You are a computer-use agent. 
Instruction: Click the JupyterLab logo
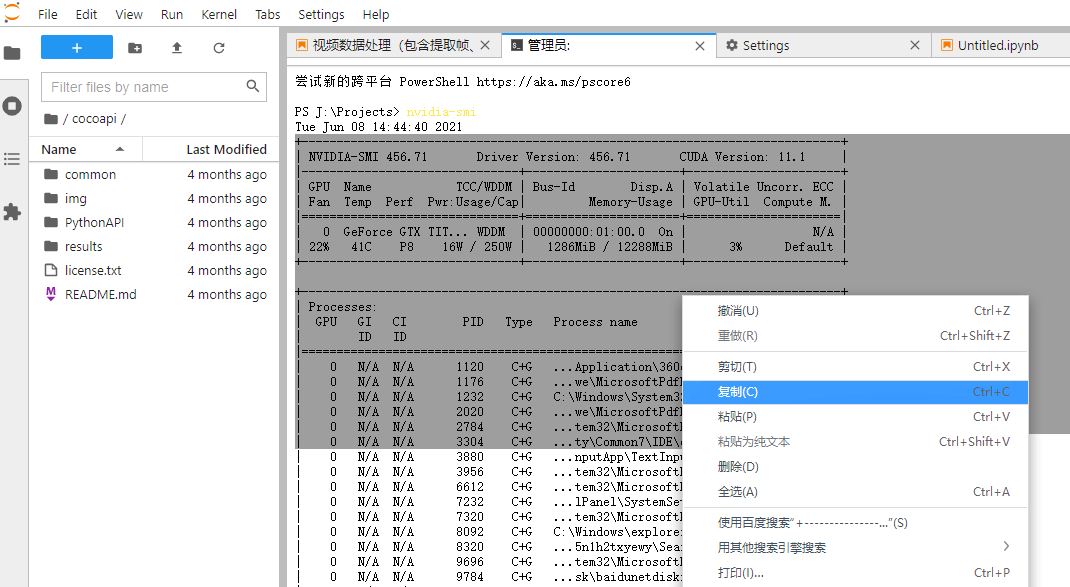pos(11,12)
